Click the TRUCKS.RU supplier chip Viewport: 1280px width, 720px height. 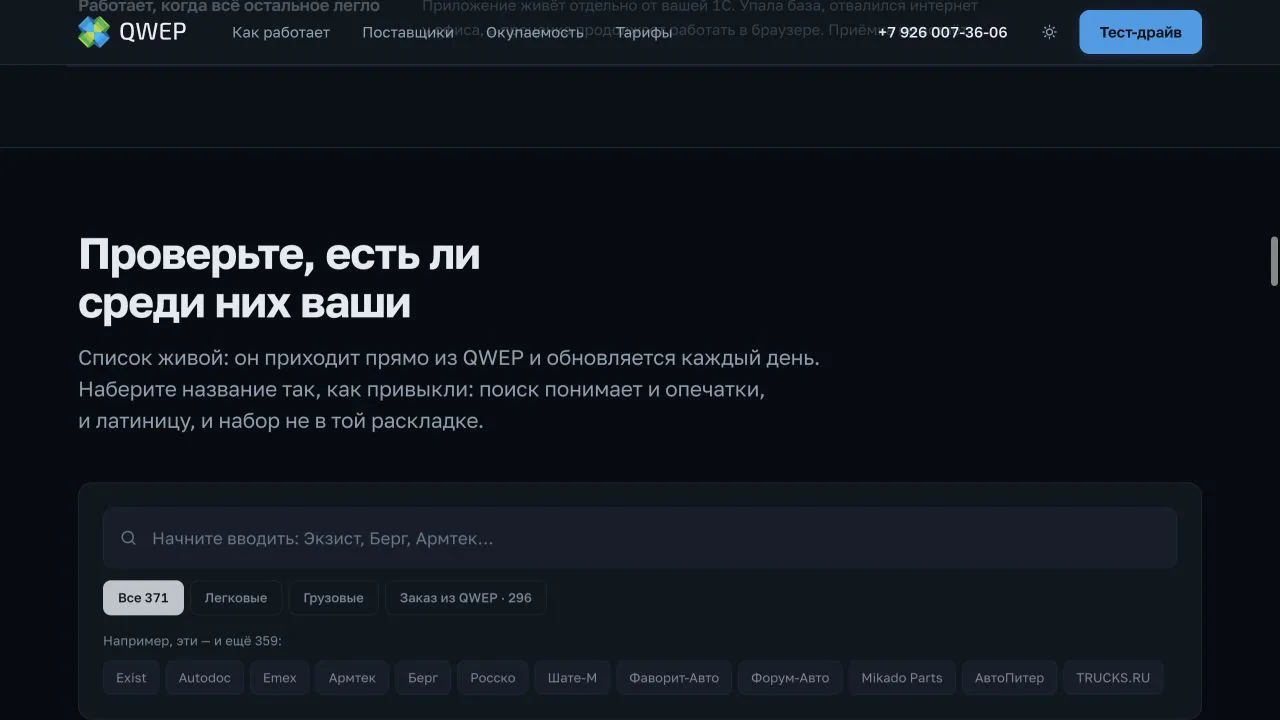pyautogui.click(x=1113, y=678)
